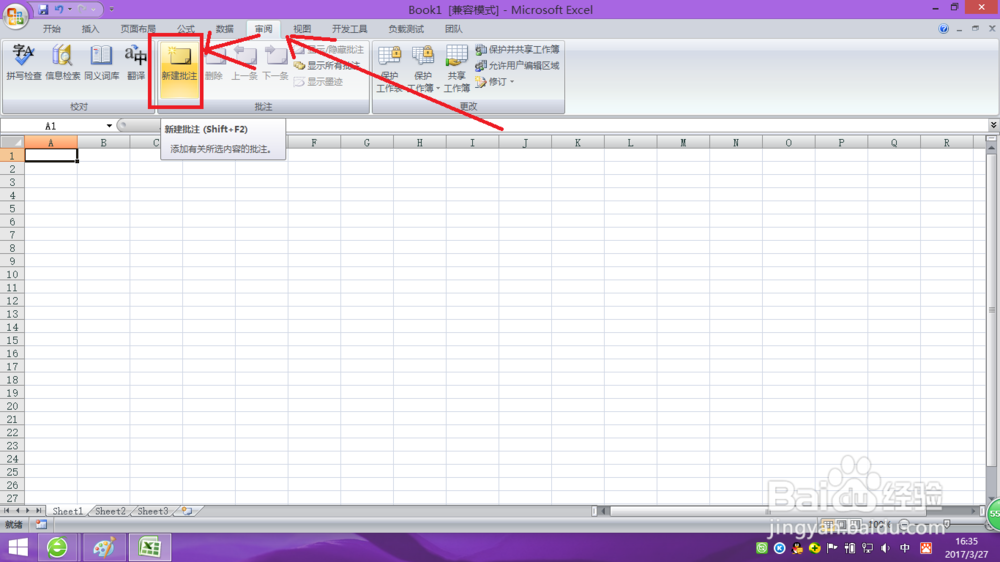Image resolution: width=1000 pixels, height=562 pixels.
Task: Click the zoom slider handle
Action: (946, 524)
